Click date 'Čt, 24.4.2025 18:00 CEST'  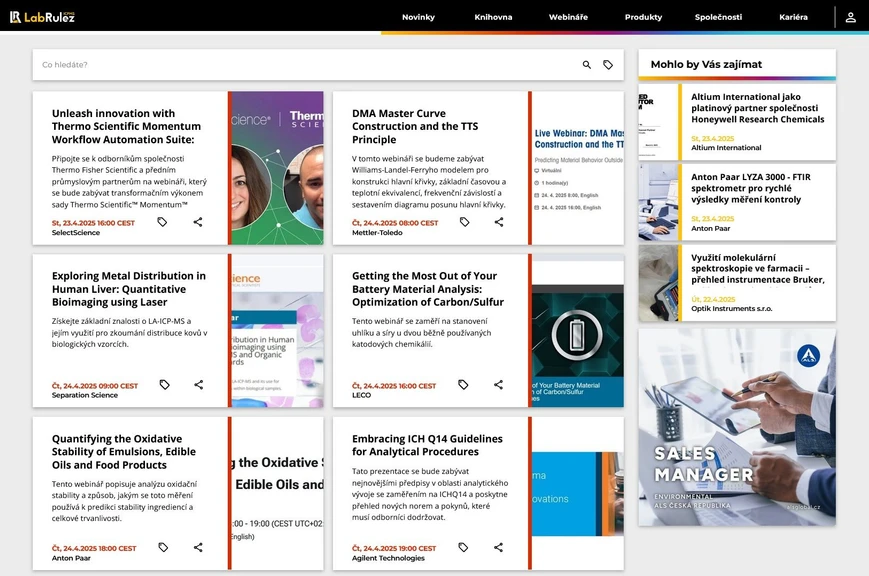point(94,548)
